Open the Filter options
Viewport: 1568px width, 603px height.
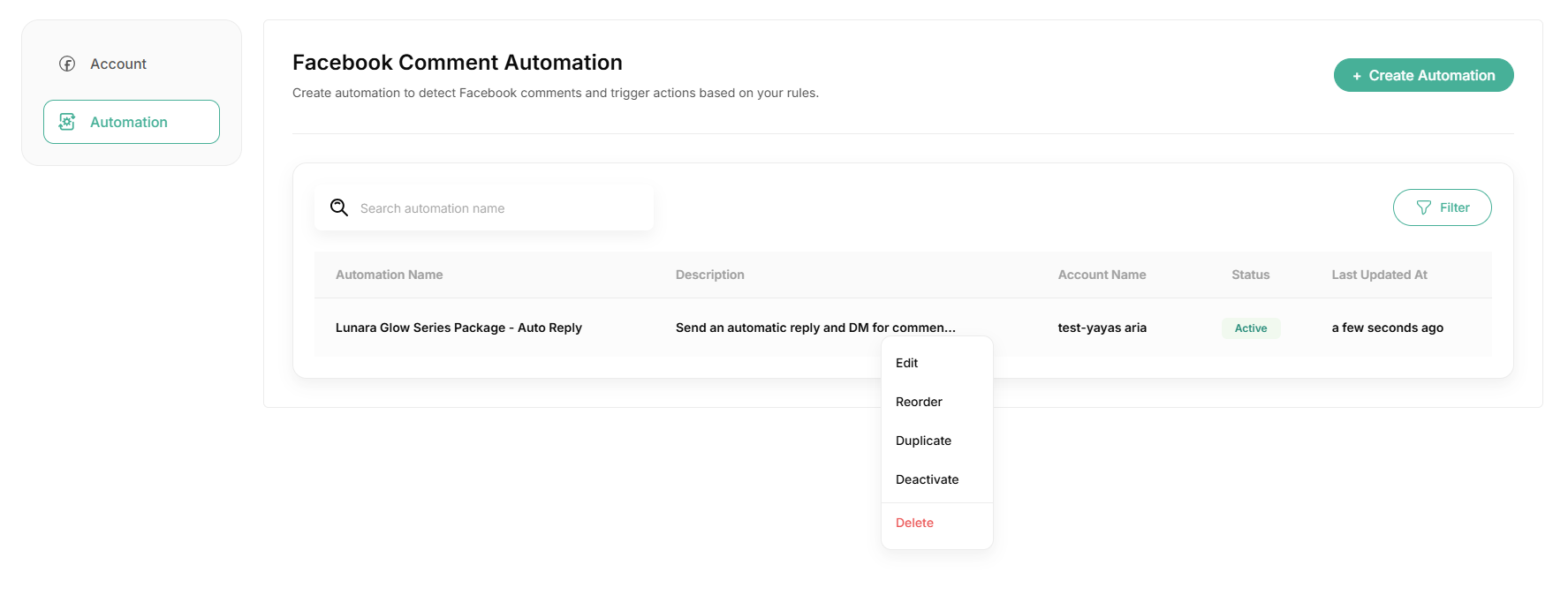pos(1442,207)
